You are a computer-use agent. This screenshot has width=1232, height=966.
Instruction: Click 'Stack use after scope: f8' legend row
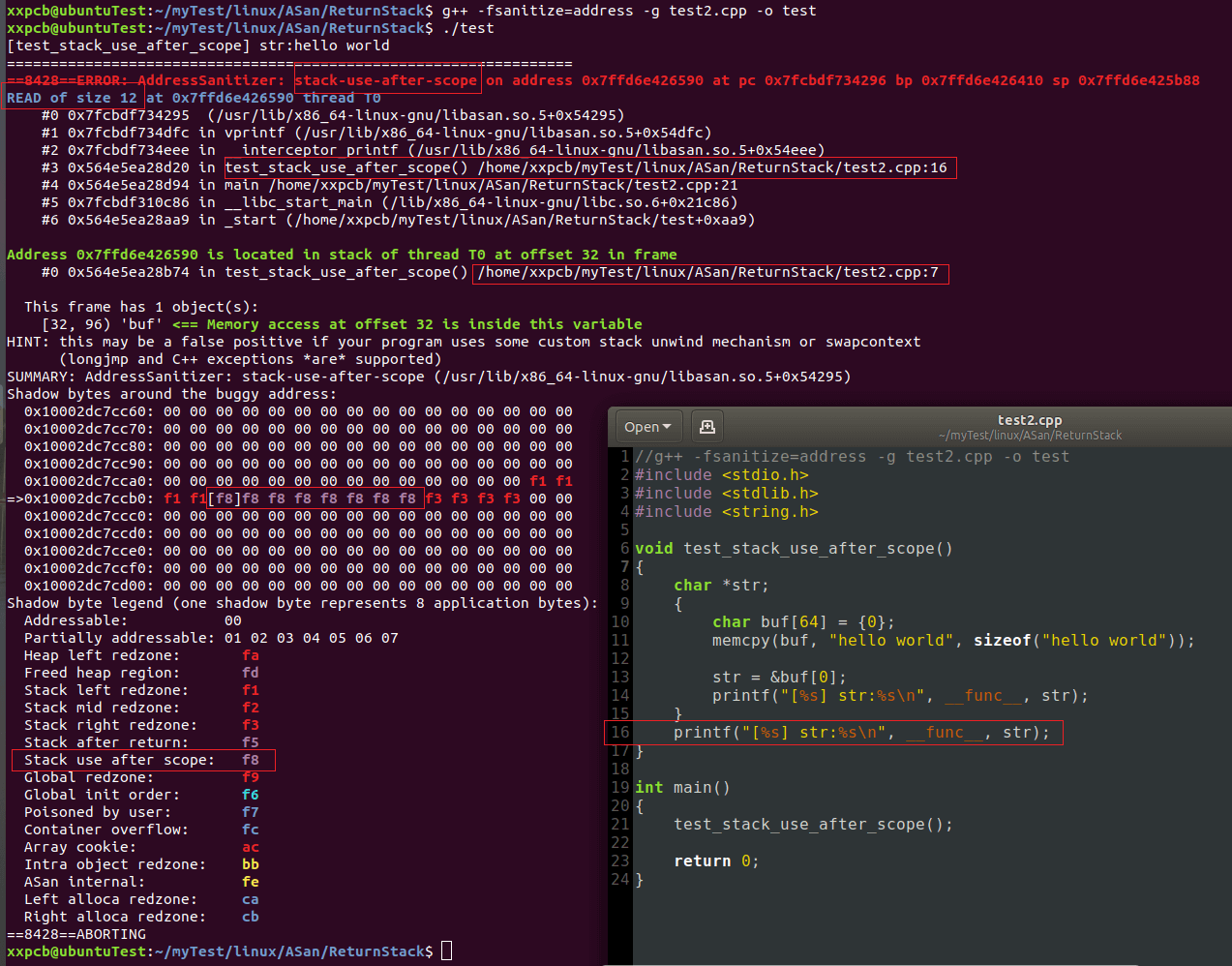141,760
